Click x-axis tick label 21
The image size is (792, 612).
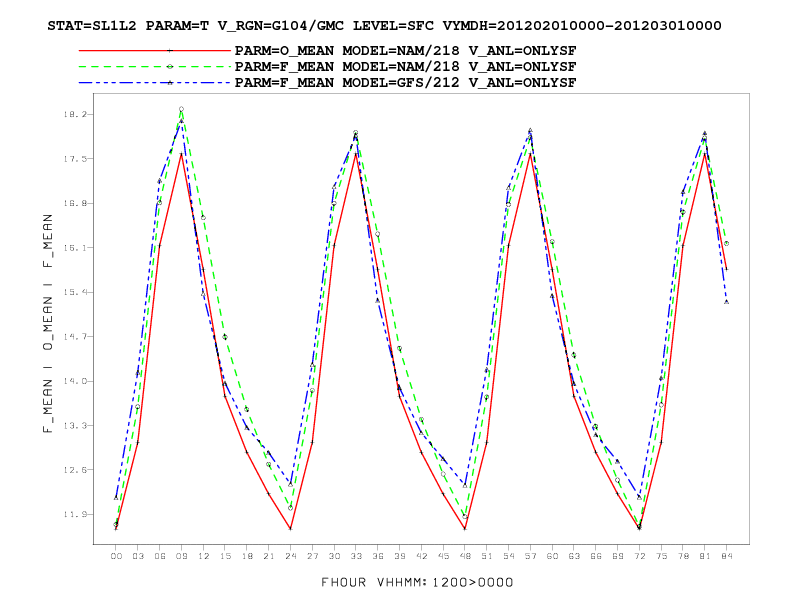click(x=269, y=556)
